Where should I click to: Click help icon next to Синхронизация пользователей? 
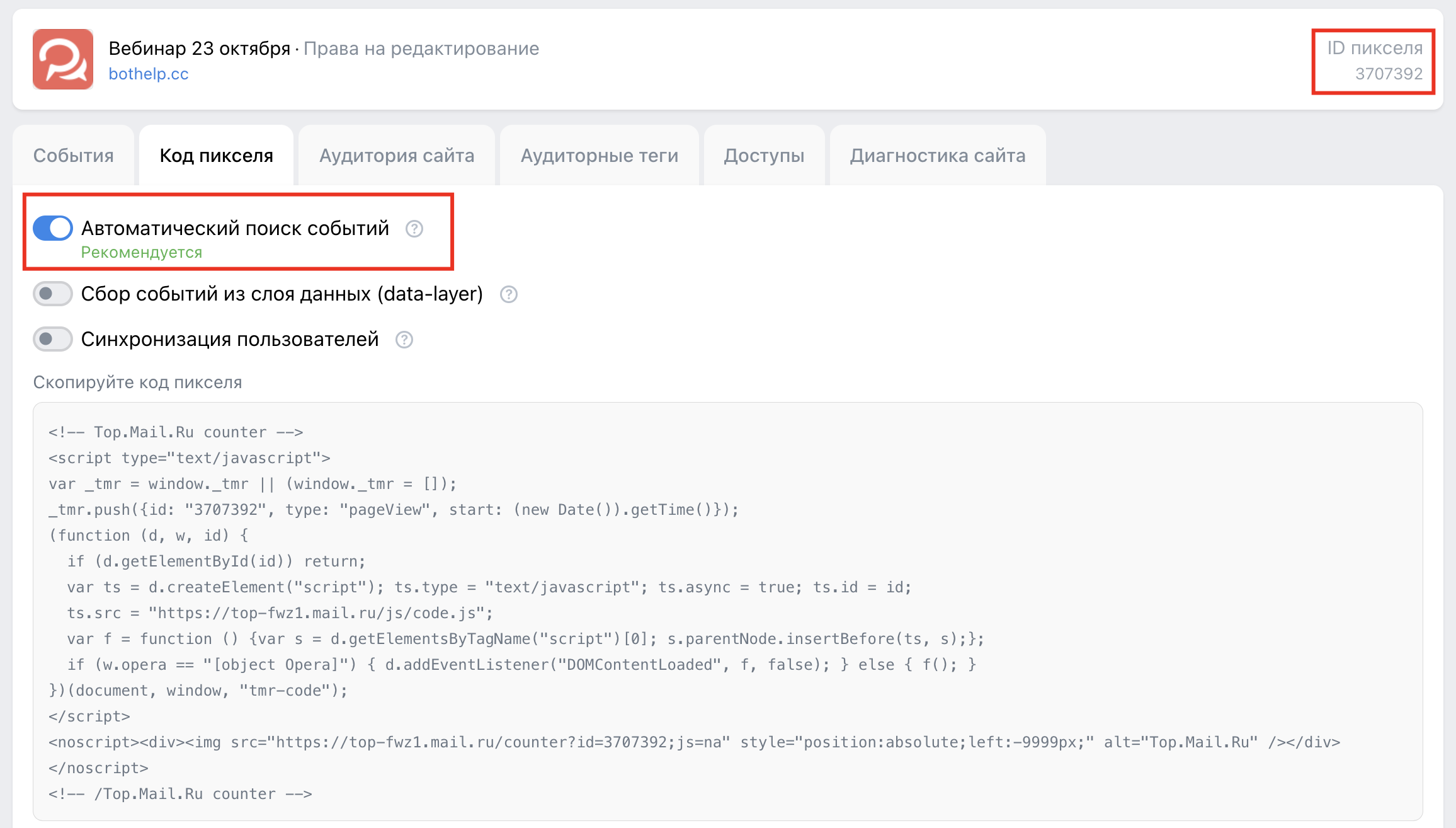(404, 340)
